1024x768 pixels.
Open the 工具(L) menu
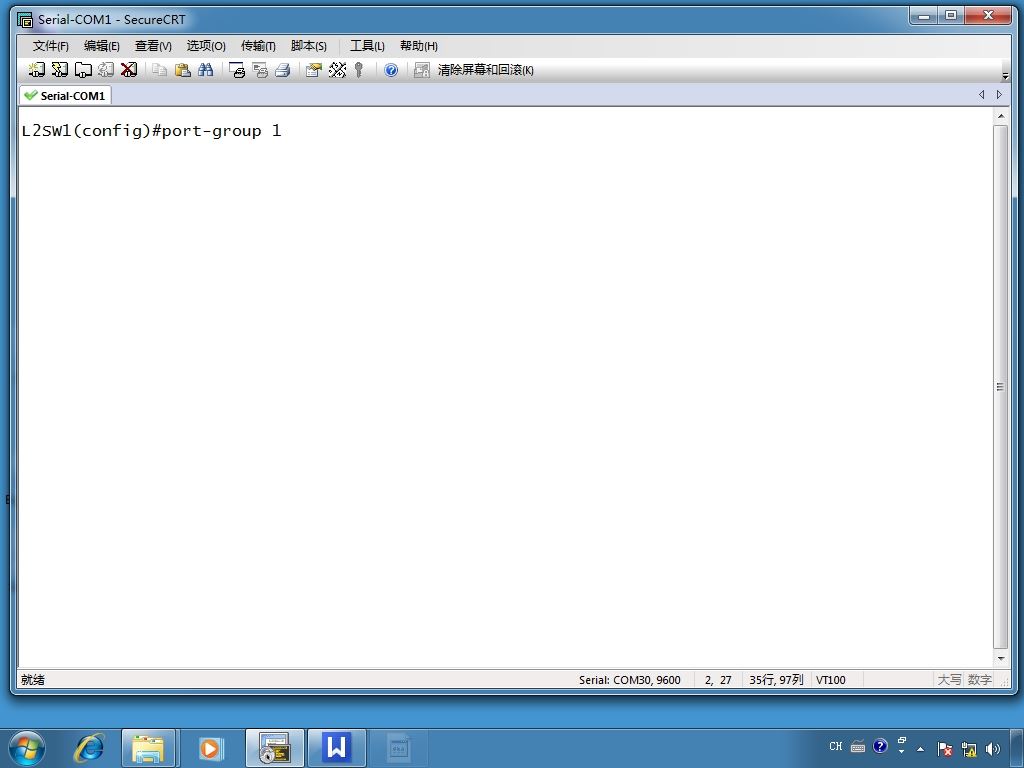367,46
